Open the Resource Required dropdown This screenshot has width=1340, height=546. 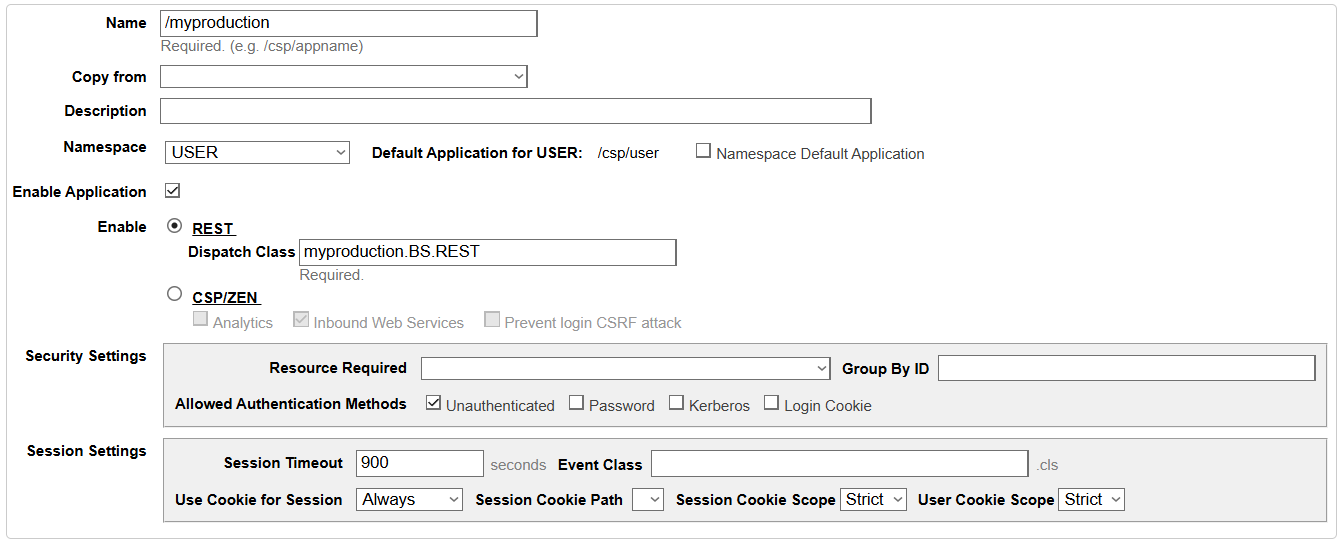[625, 368]
